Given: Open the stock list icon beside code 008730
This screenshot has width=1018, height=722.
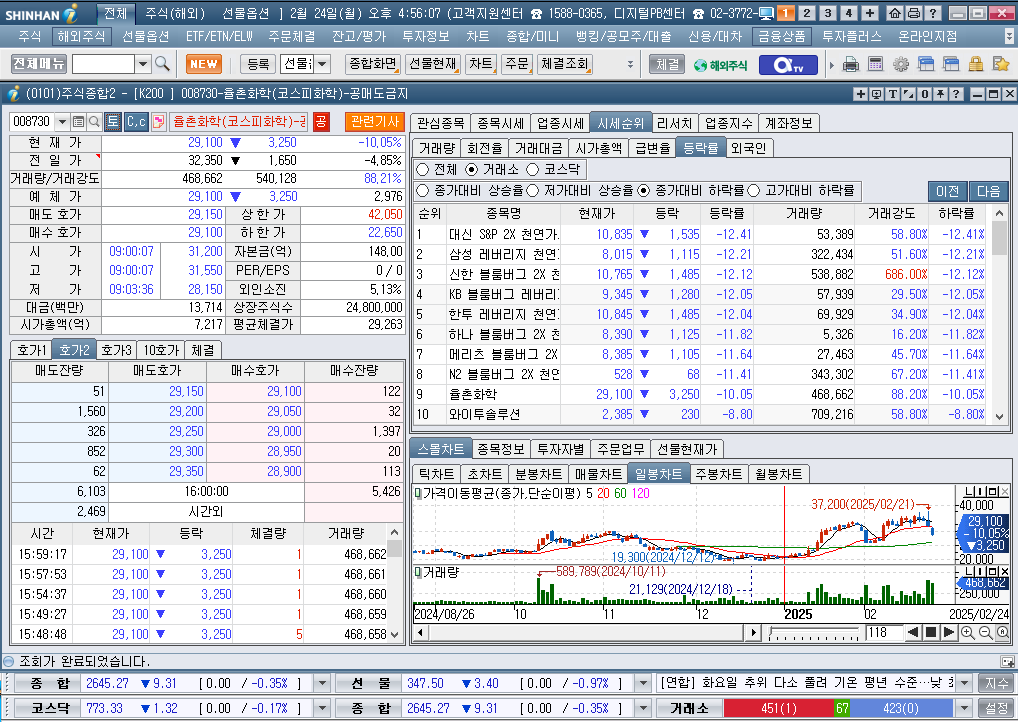Looking at the screenshot, I should (x=79, y=121).
